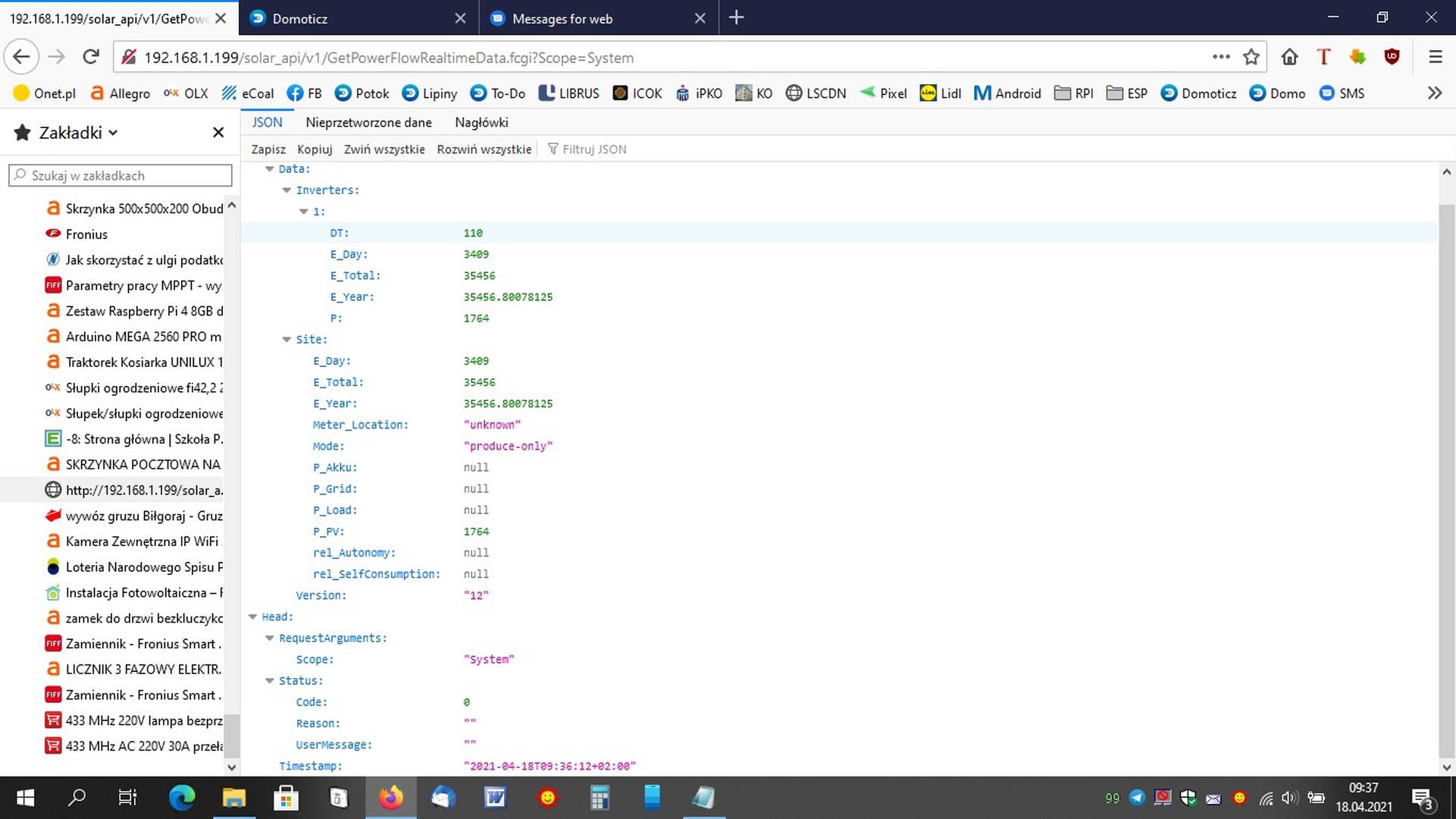Click the Szukaj w zakładkach search box
1456x819 pixels.
[121, 175]
